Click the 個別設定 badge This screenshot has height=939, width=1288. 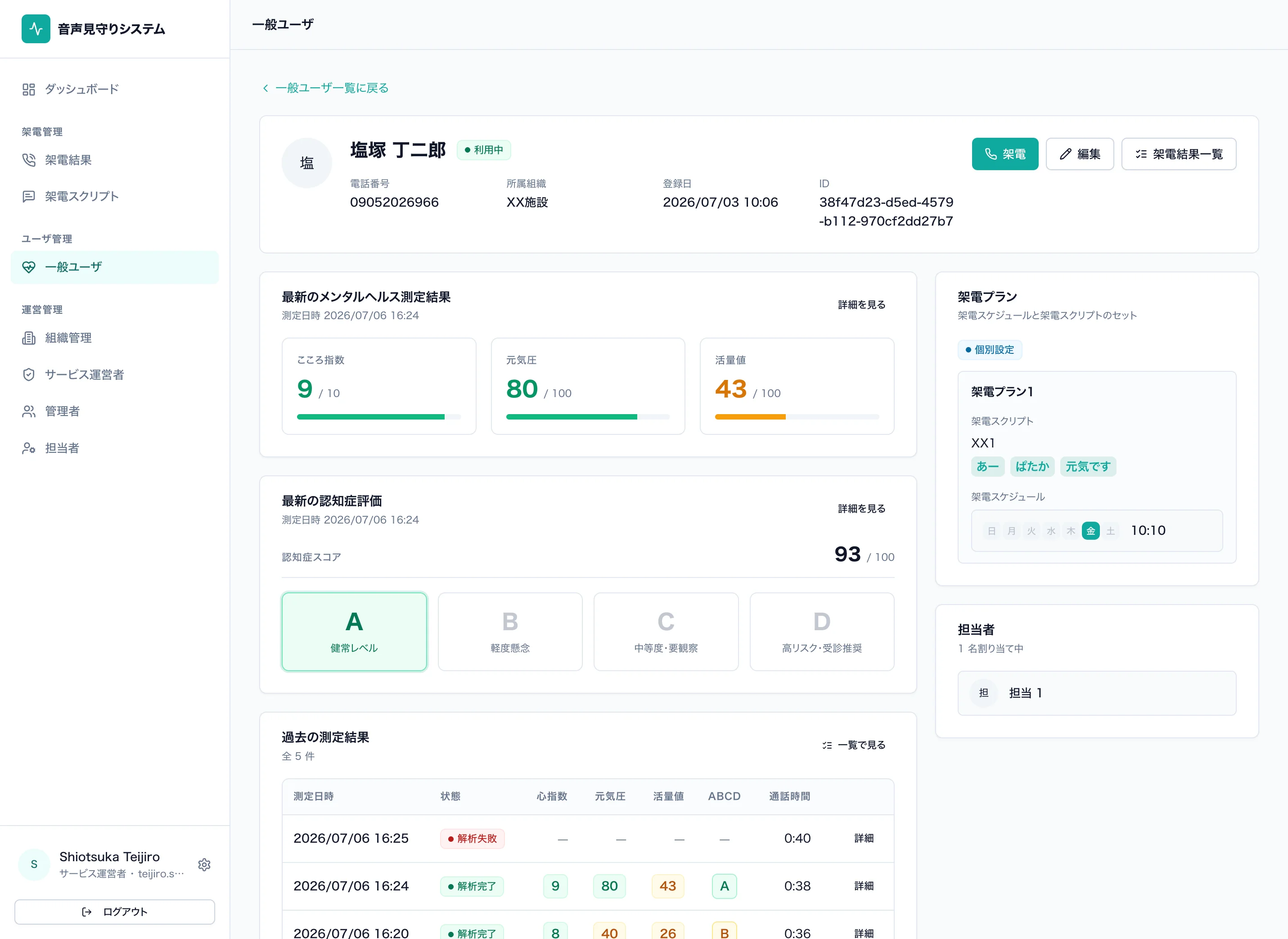(x=990, y=350)
